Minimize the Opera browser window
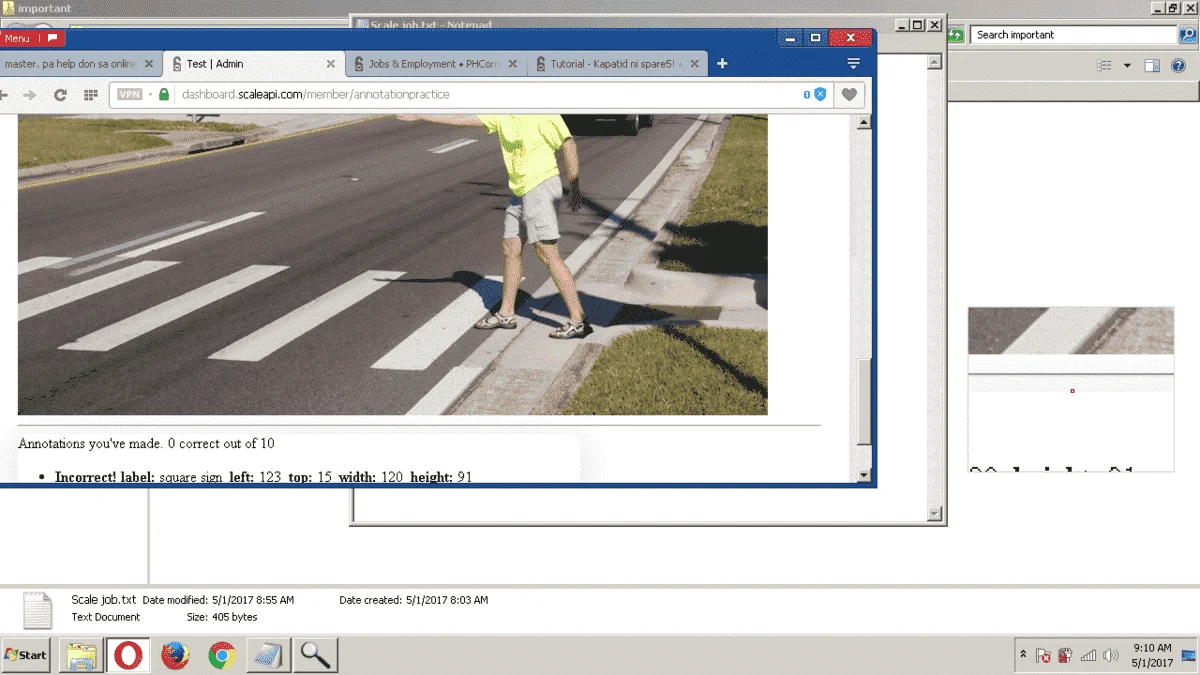This screenshot has height=675, width=1200. pyautogui.click(x=791, y=38)
